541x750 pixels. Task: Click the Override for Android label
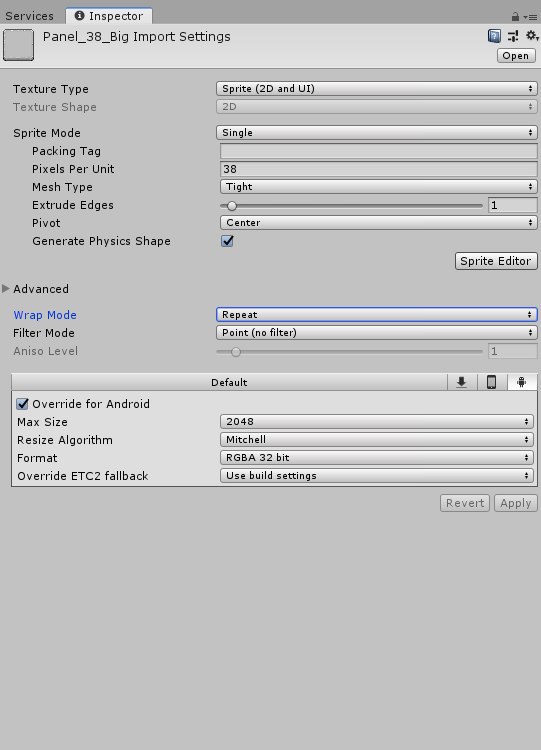91,404
